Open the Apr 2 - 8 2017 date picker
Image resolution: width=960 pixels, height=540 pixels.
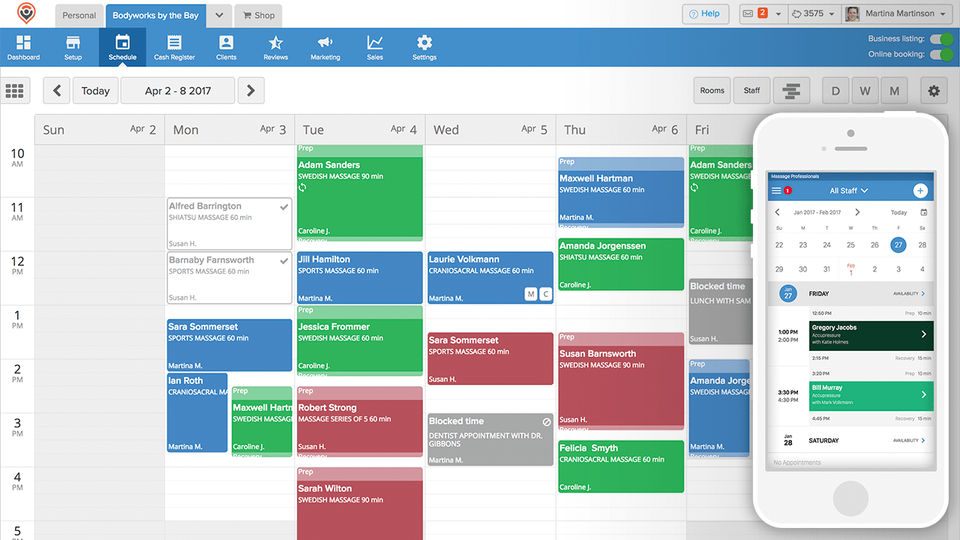[x=178, y=91]
